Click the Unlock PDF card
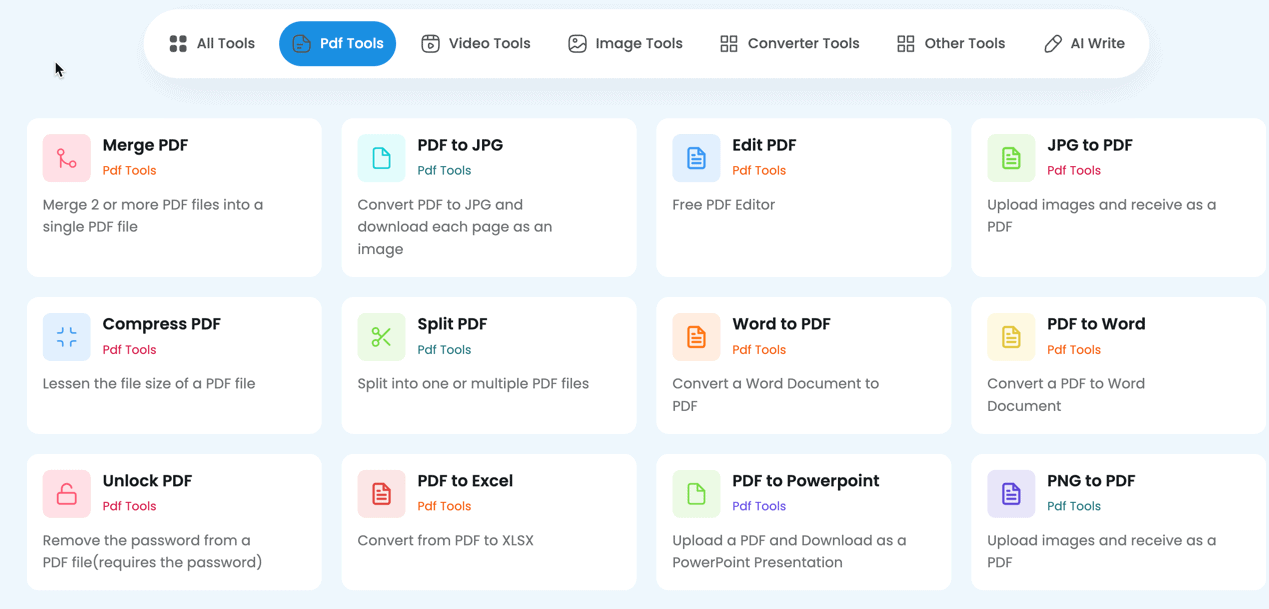The image size is (1269, 609). tap(174, 521)
